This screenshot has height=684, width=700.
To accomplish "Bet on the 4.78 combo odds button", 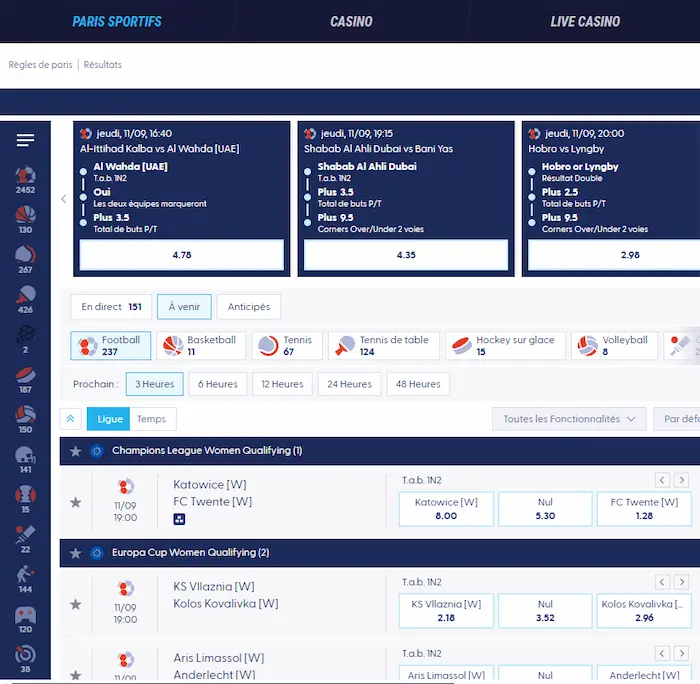I will coord(182,255).
